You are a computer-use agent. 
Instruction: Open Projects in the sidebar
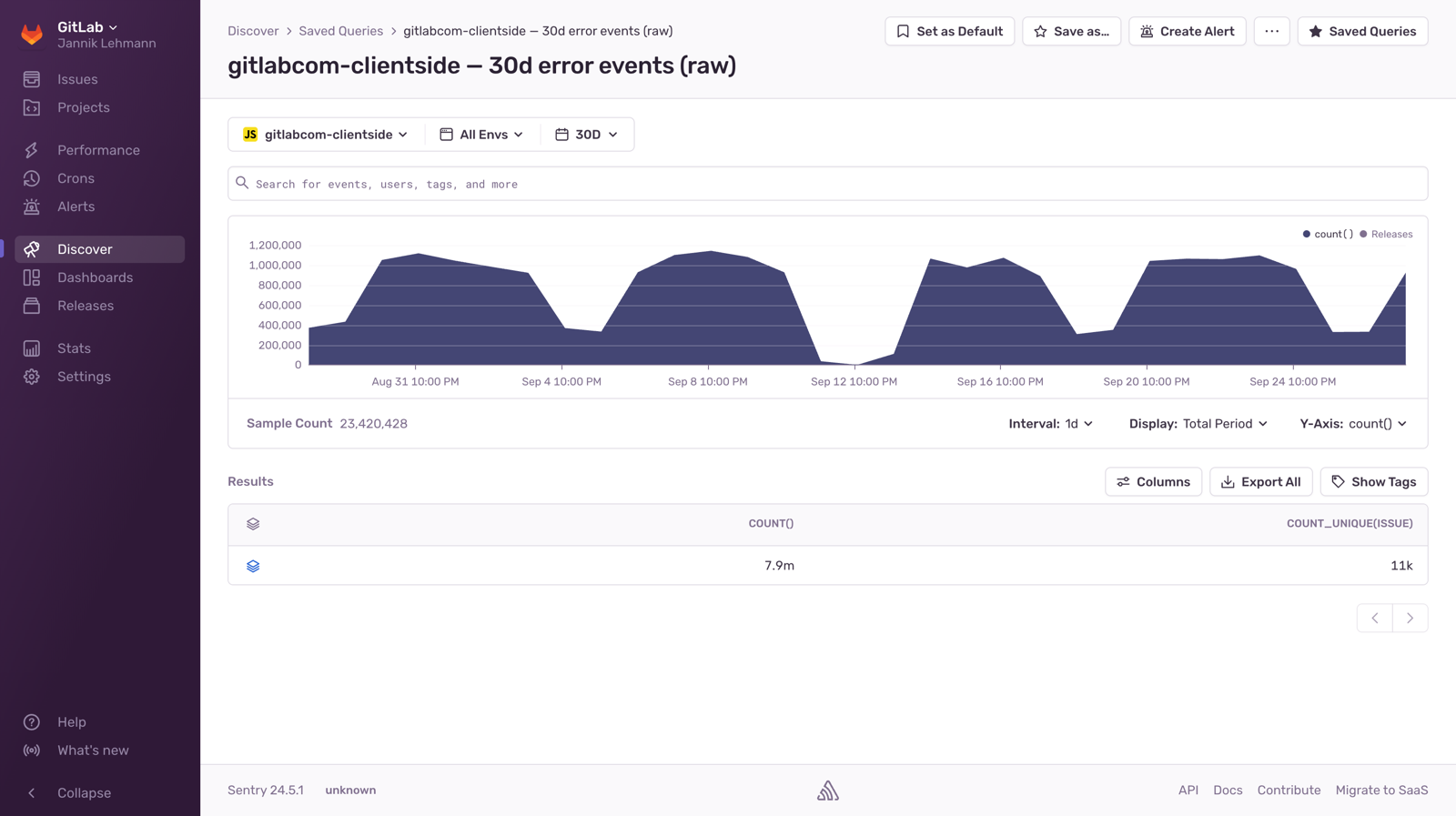click(83, 107)
